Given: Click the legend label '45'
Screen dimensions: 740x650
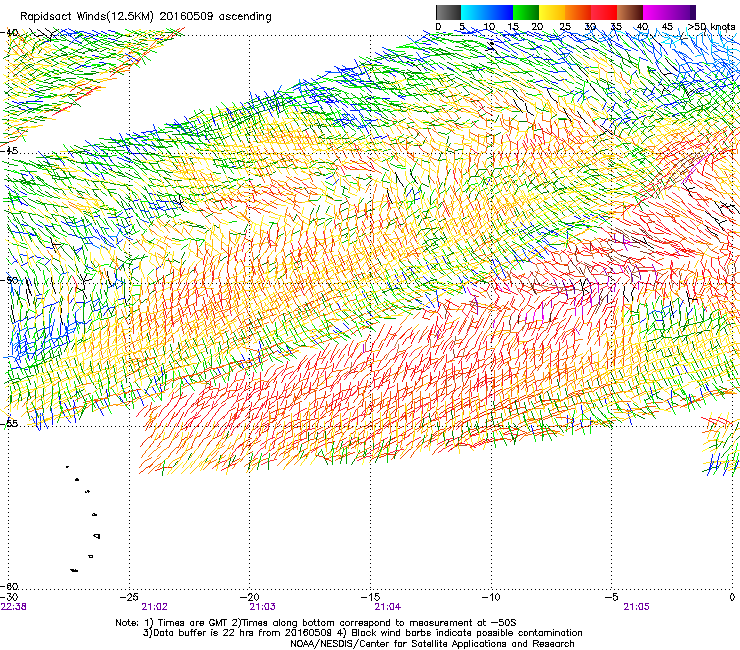Looking at the screenshot, I should click(x=667, y=27).
